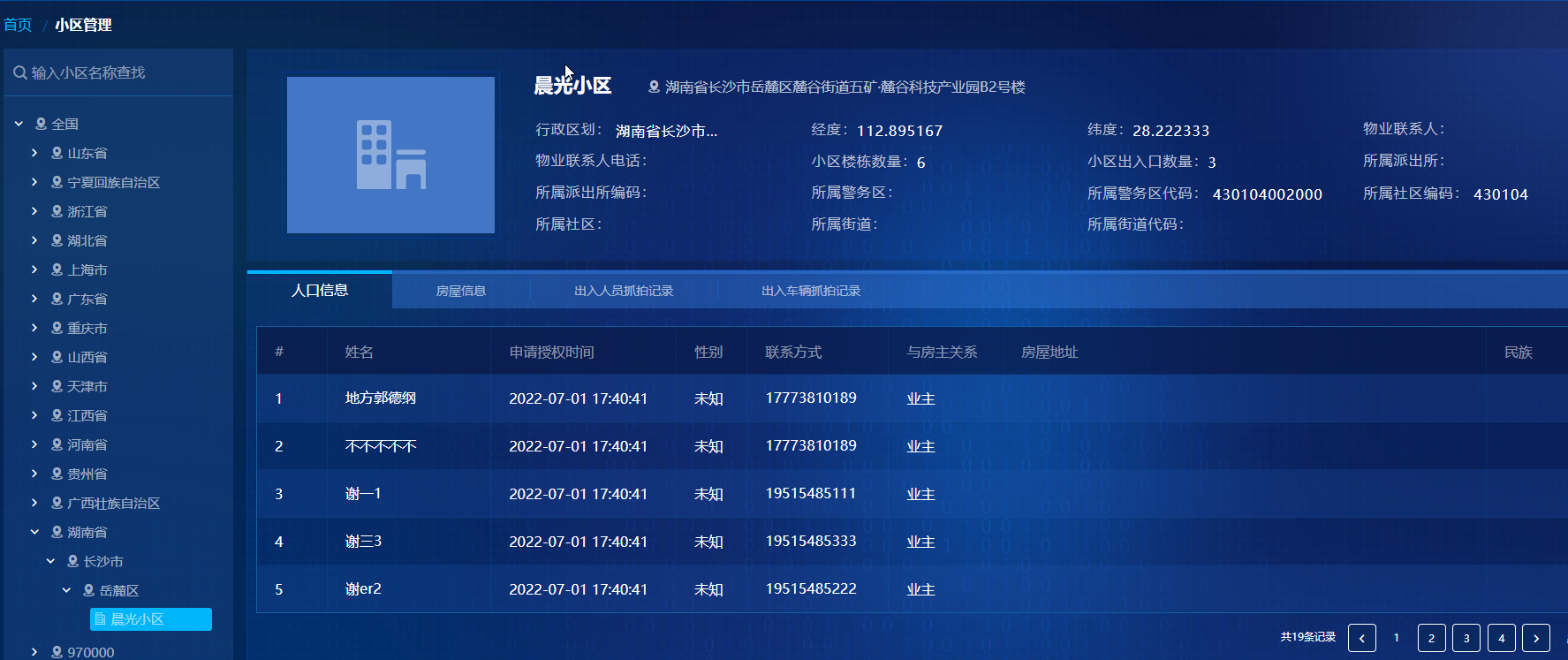Select 江西省 in the region tree

pos(87,416)
